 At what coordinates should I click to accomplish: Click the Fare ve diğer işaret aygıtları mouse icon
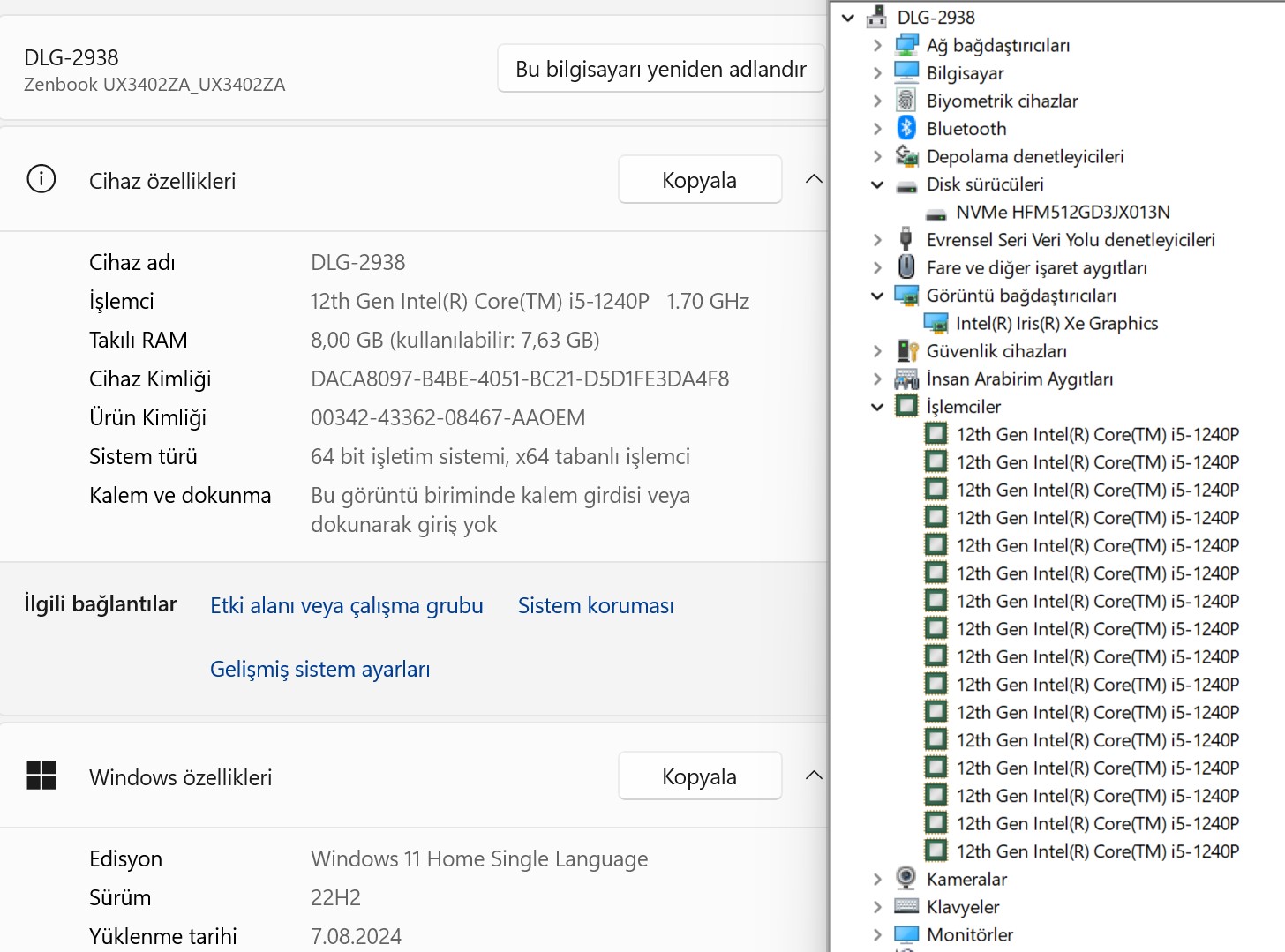[906, 266]
